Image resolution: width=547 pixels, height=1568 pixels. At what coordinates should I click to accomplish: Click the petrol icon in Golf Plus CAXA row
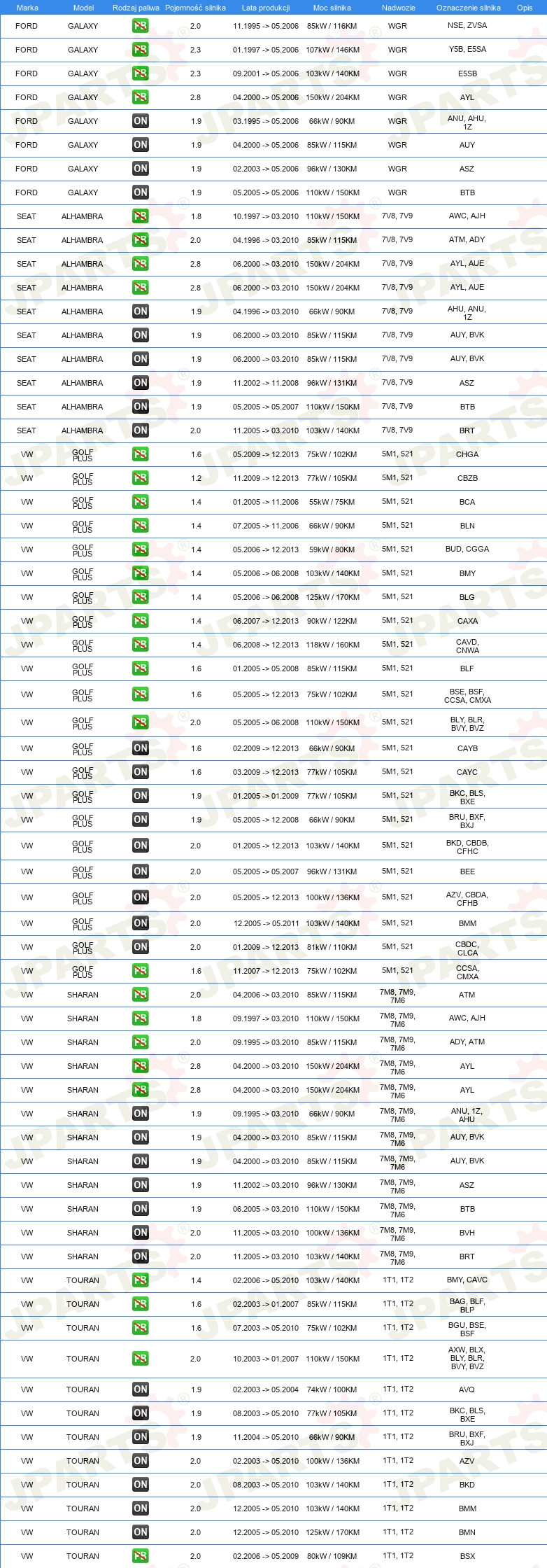pos(141,621)
